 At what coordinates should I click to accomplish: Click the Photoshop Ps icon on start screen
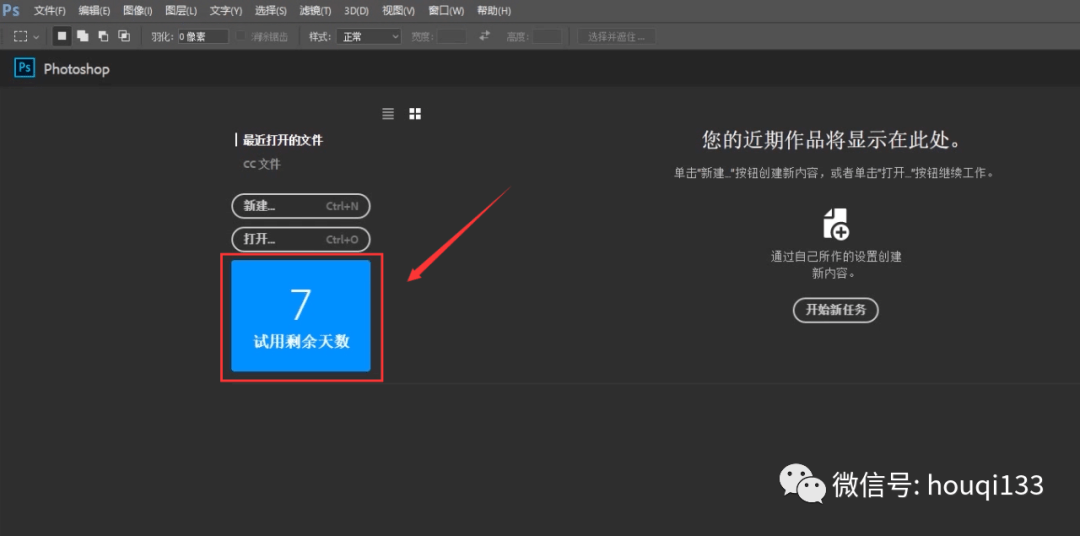(x=25, y=68)
